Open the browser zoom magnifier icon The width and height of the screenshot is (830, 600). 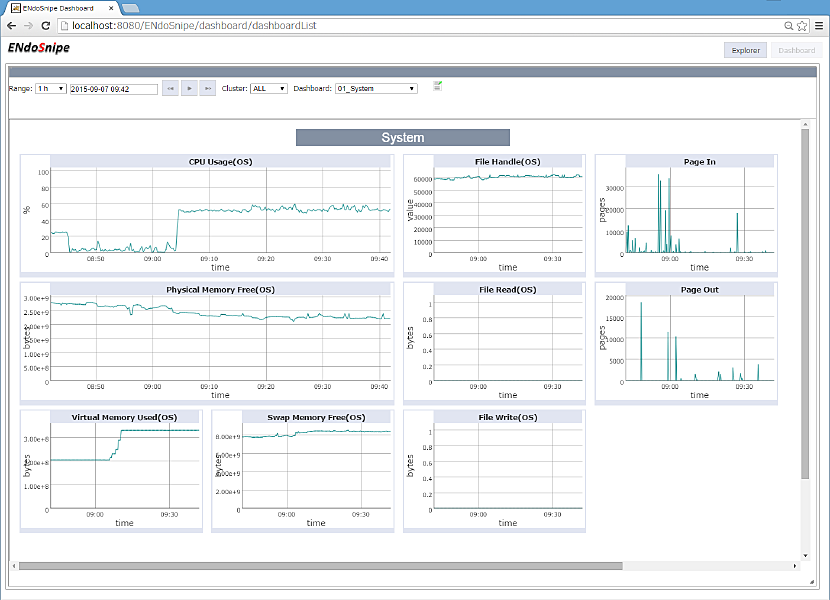[x=788, y=25]
